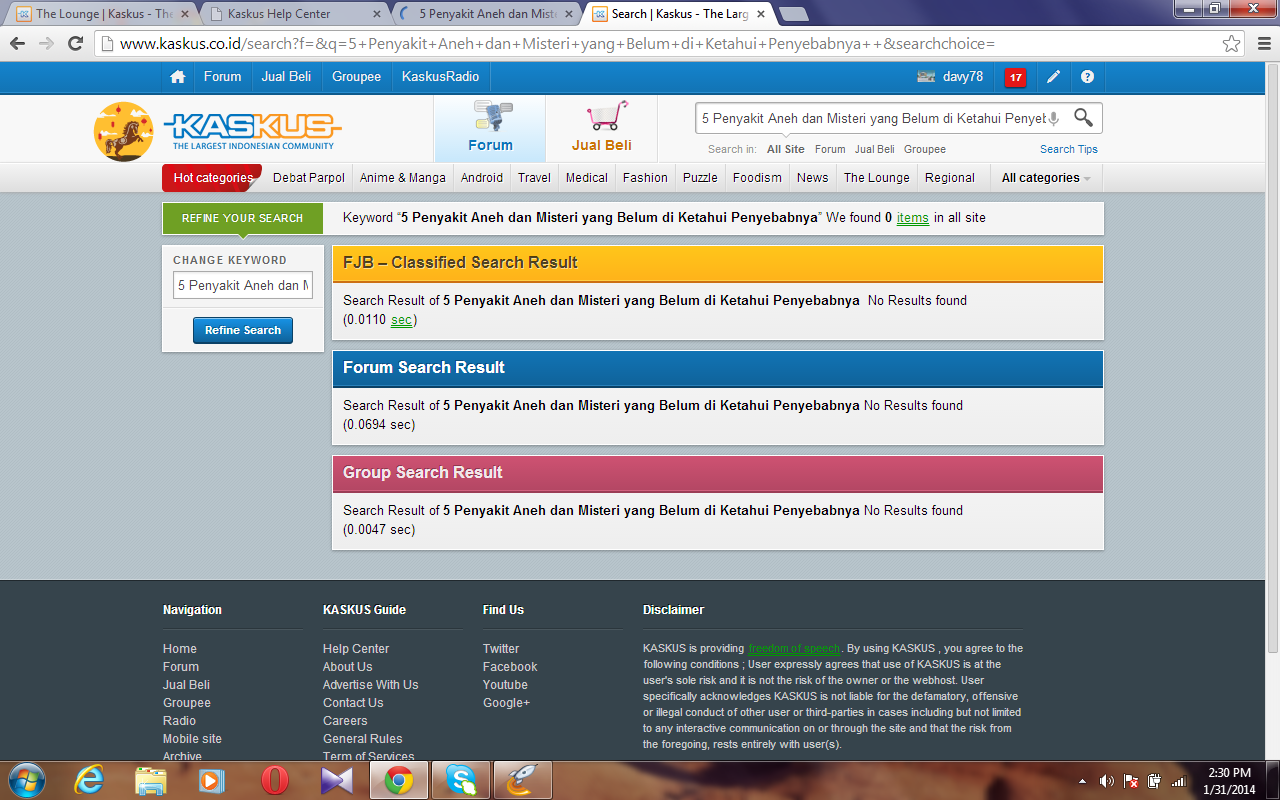Viewport: 1280px width, 800px height.
Task: Bookmark this page with the star icon
Action: [x=1232, y=44]
